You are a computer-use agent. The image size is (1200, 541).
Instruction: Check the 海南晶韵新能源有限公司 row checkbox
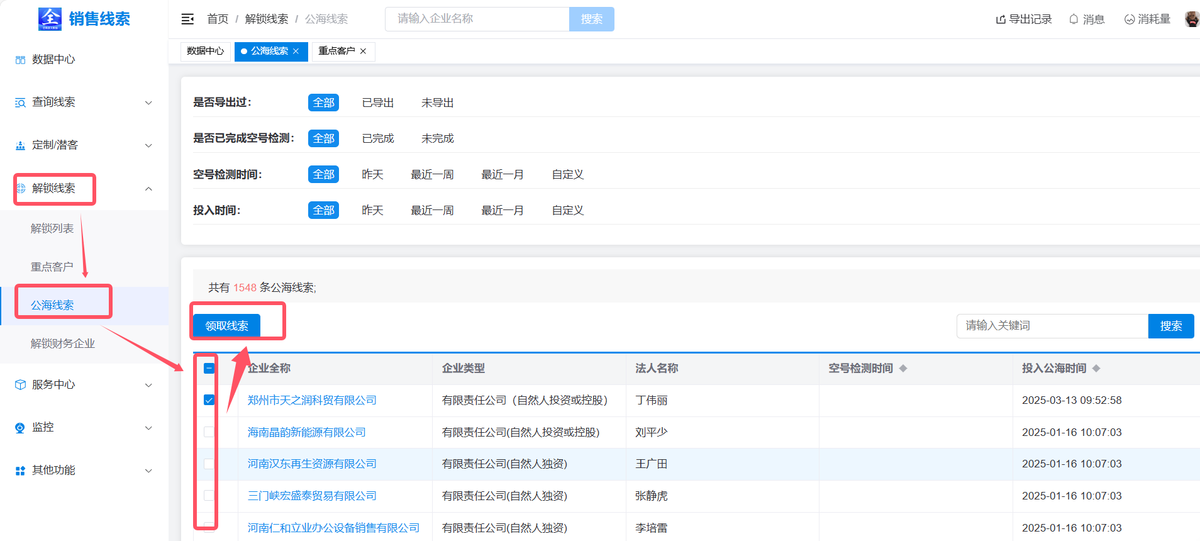coord(209,432)
